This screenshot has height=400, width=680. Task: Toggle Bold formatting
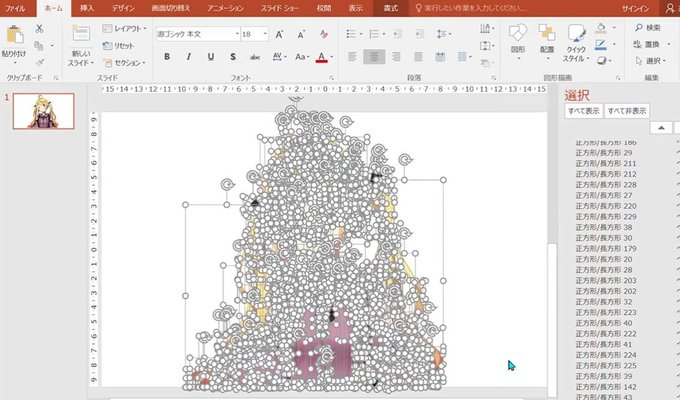pyautogui.click(x=167, y=57)
